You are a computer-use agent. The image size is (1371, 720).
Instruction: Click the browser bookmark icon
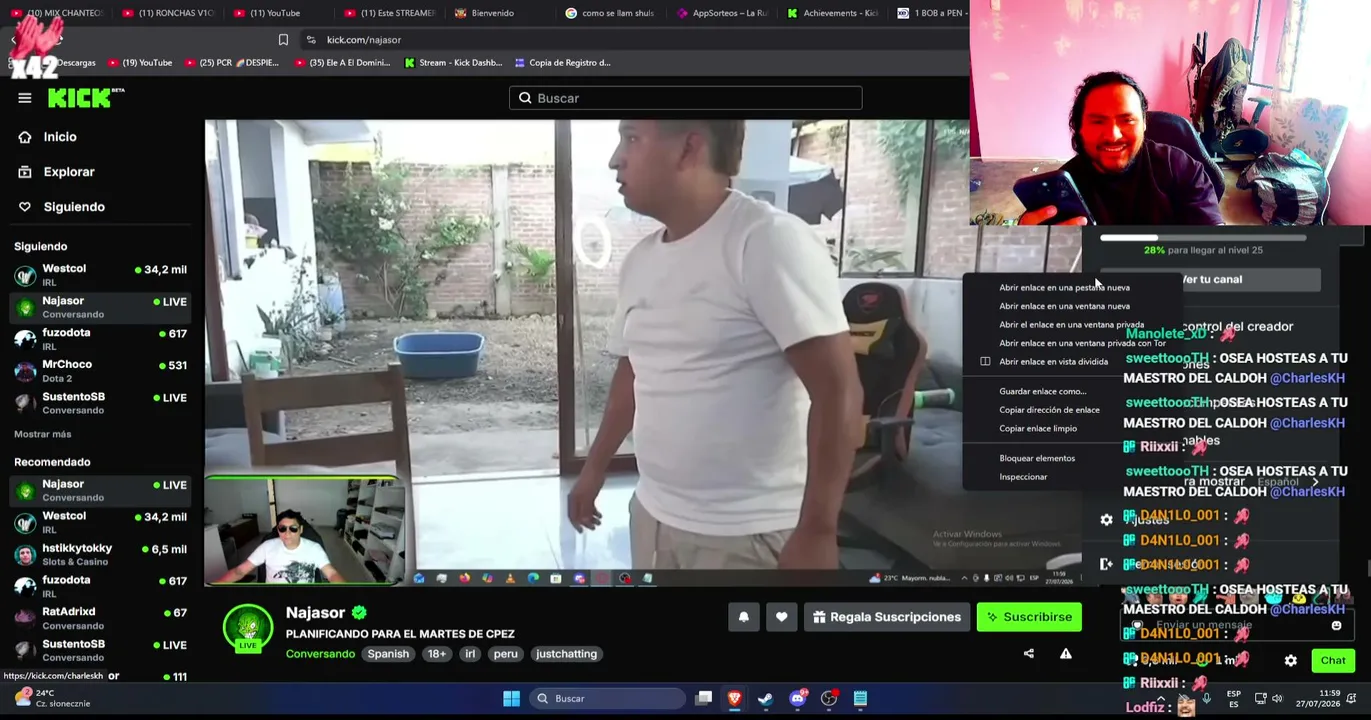coord(283,40)
